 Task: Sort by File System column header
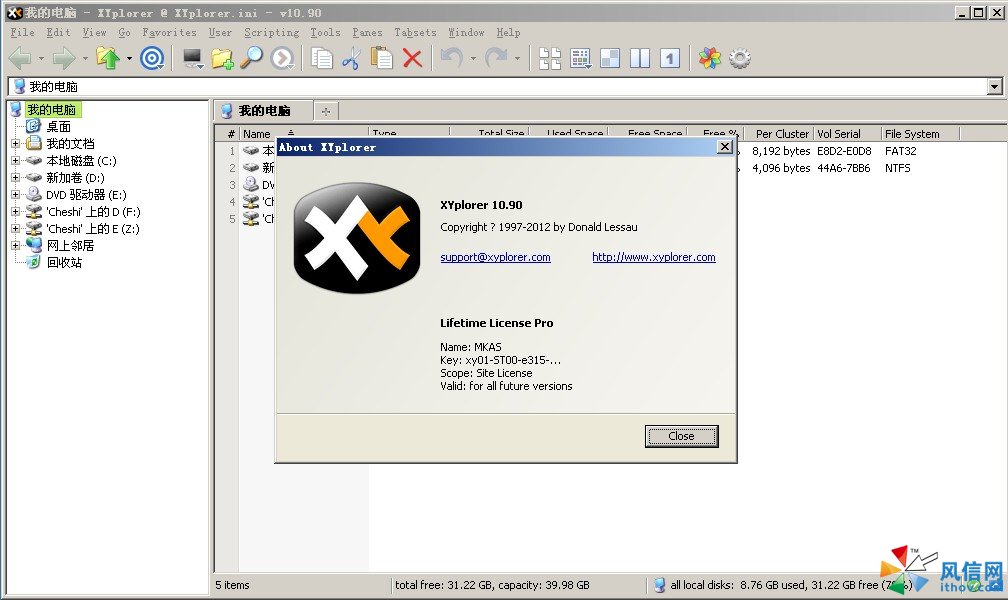click(919, 134)
